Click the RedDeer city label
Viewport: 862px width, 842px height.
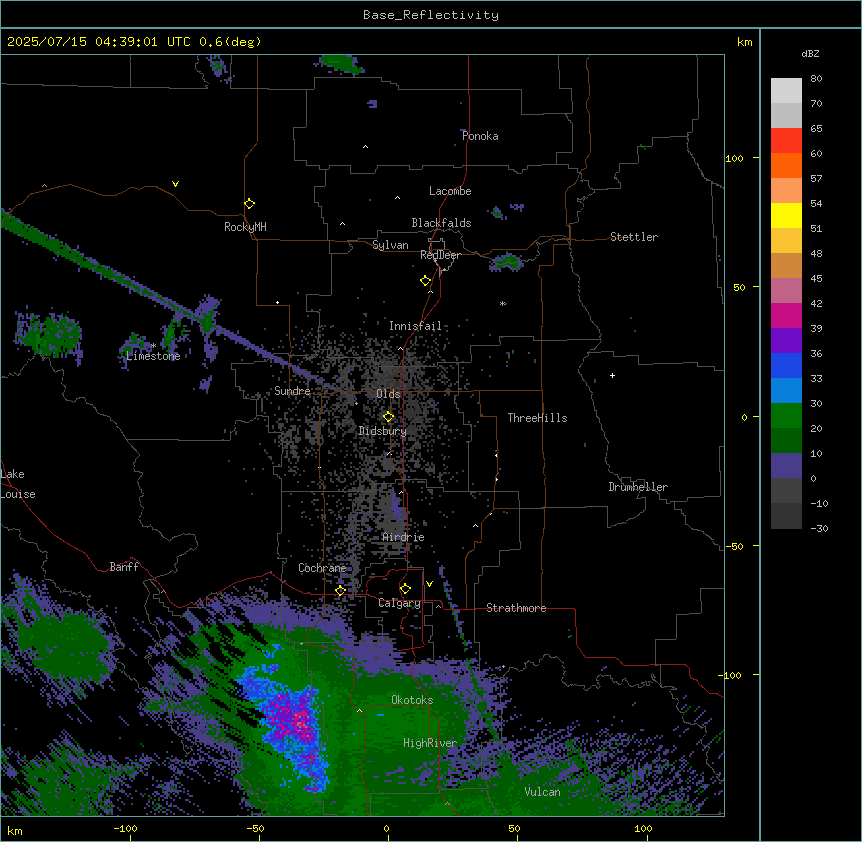440,255
